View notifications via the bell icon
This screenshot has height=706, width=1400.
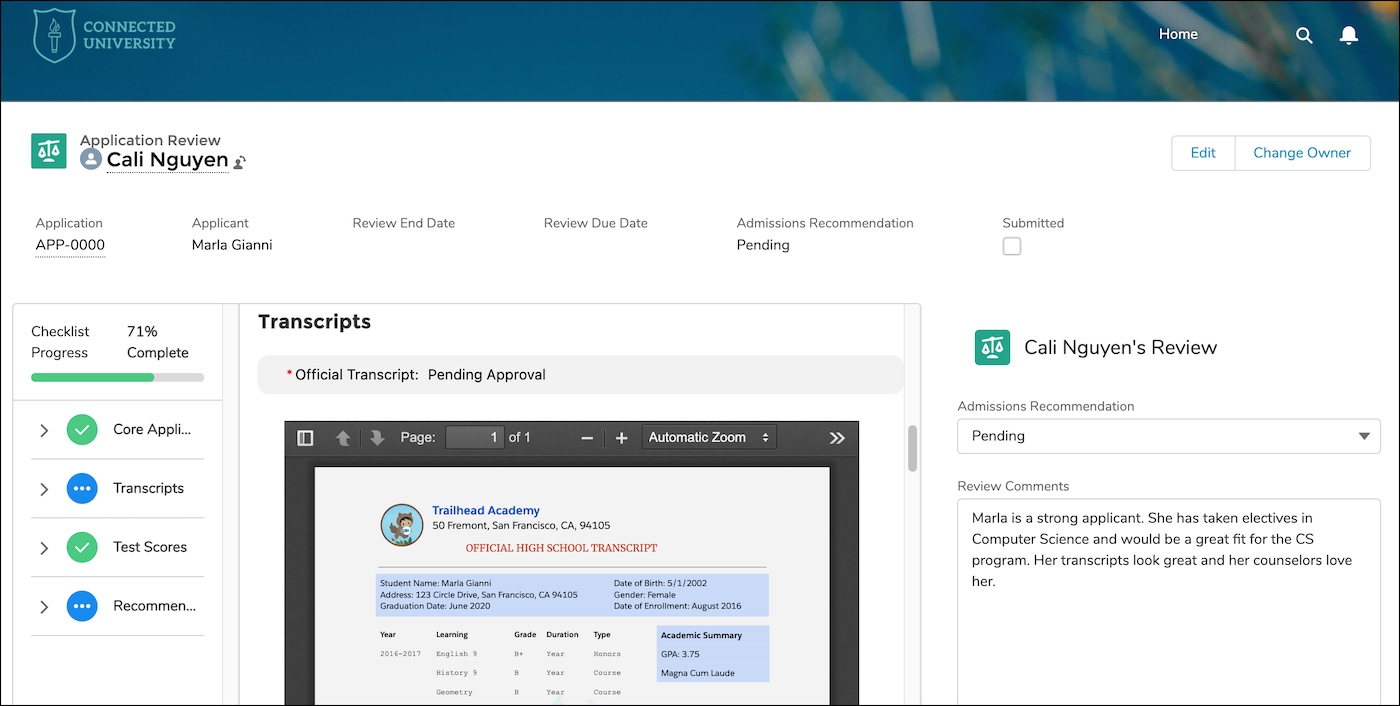(1348, 34)
